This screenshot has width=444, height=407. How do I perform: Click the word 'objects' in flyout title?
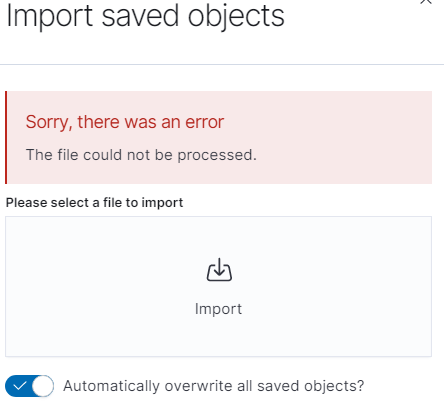236,17
